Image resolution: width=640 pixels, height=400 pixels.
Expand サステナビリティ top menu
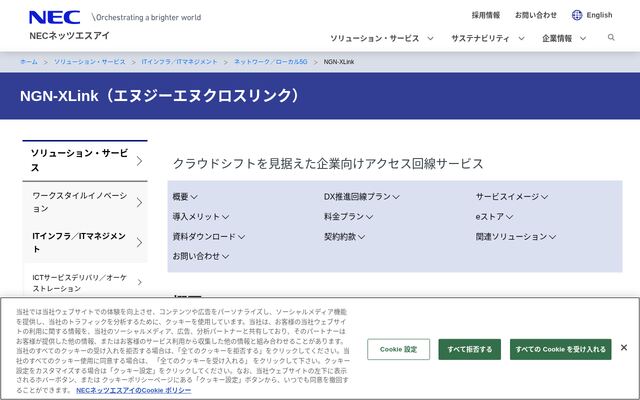click(x=487, y=38)
